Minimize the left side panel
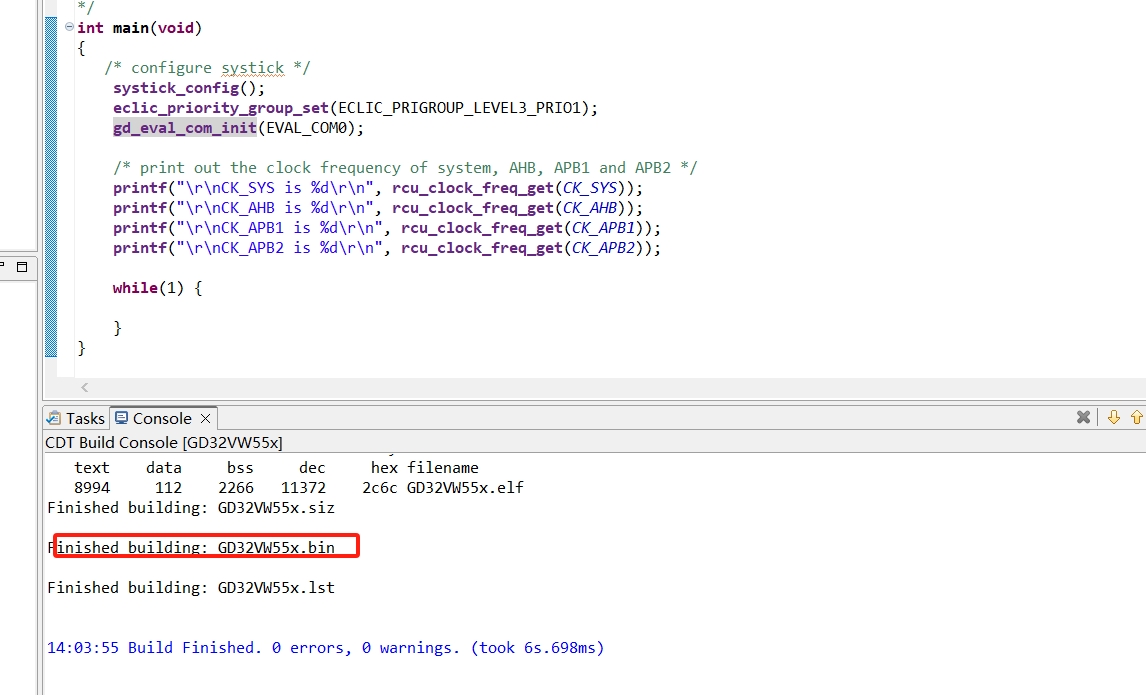 [3, 268]
